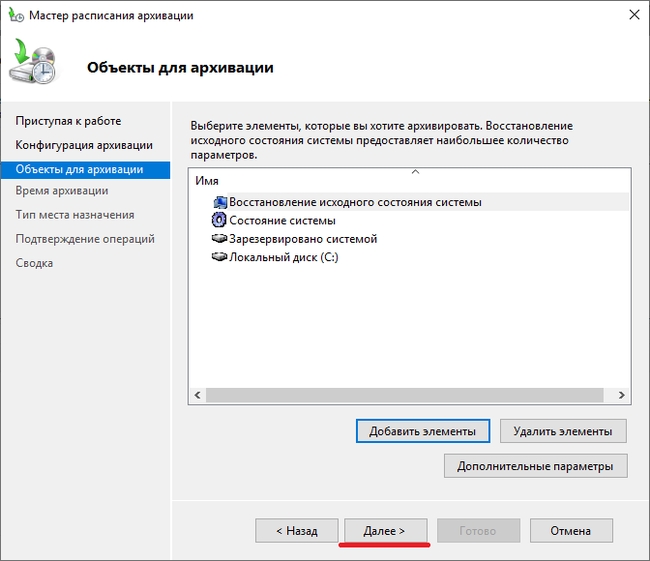Open Дополнительные параметры settings
Viewport: 650px width, 561px height.
tap(535, 466)
